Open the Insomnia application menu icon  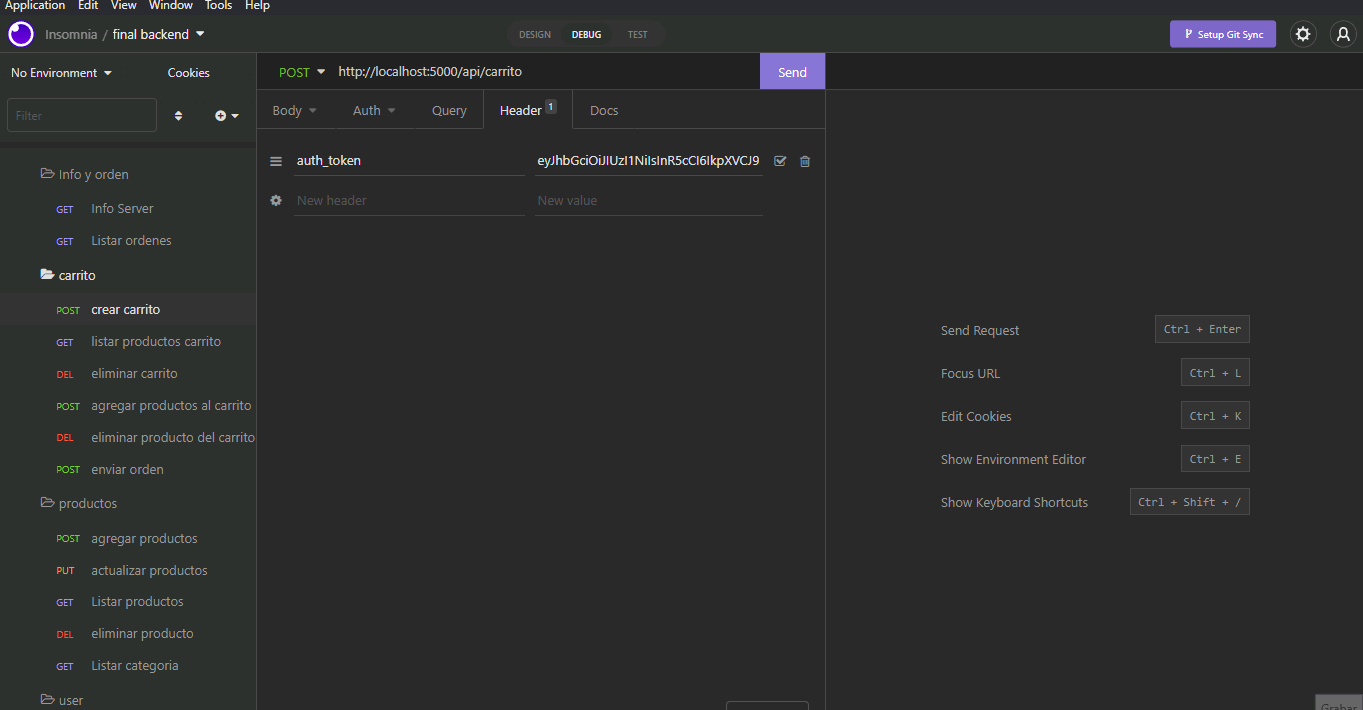(20, 33)
